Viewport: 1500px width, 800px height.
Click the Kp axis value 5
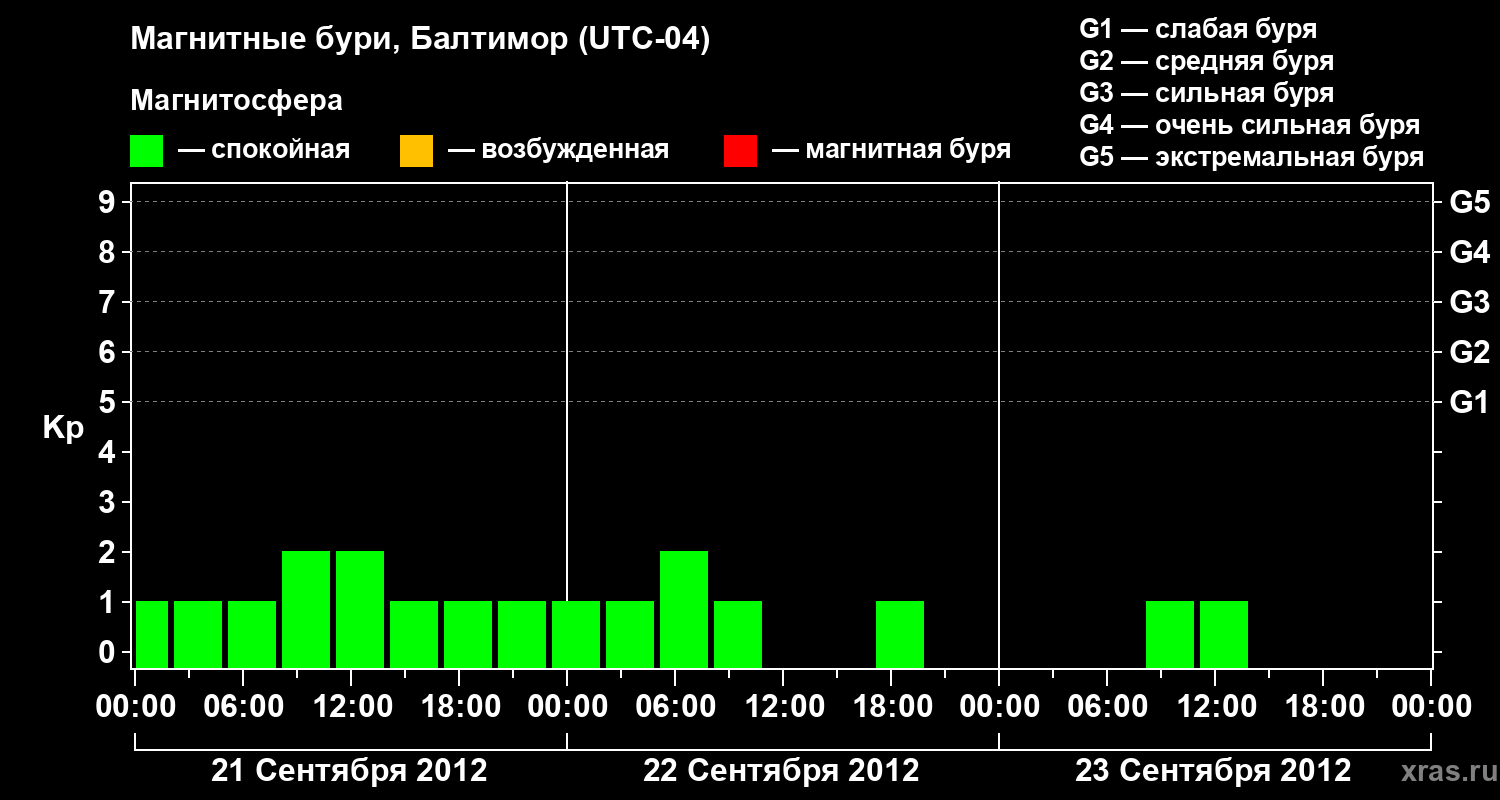(x=109, y=402)
